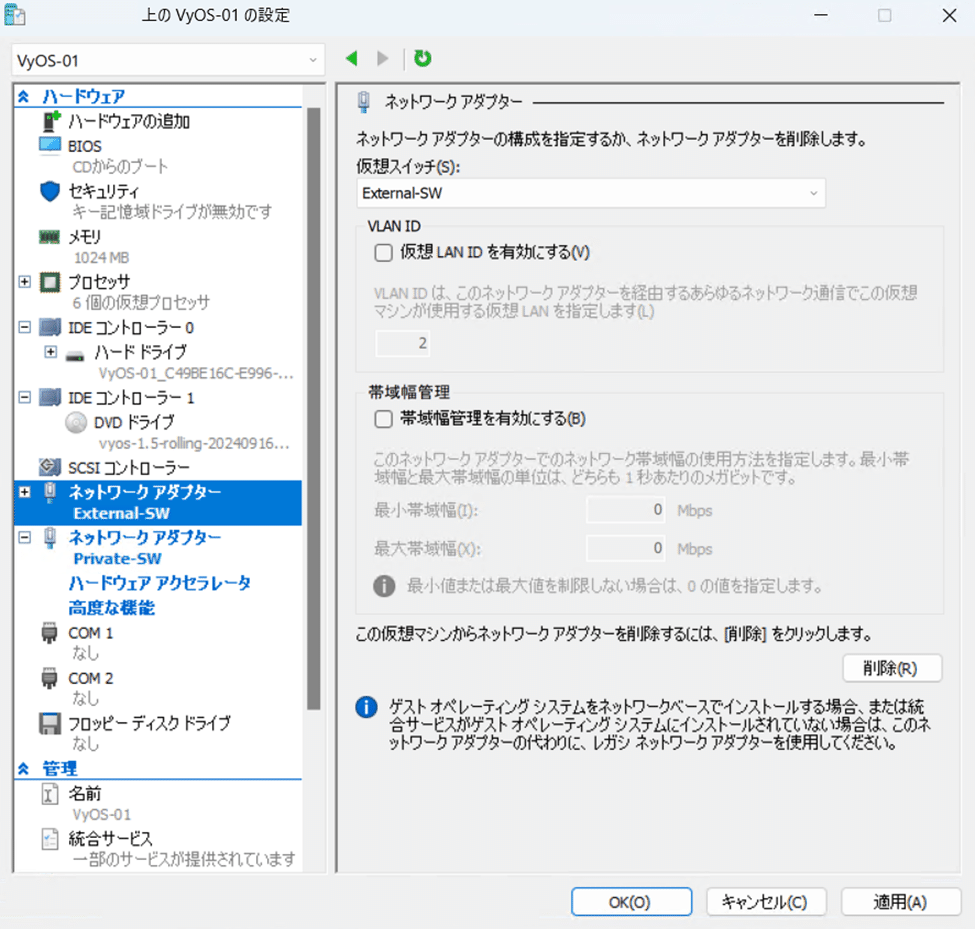
Task: Select the CDからのブート subtext
Action: (120, 166)
